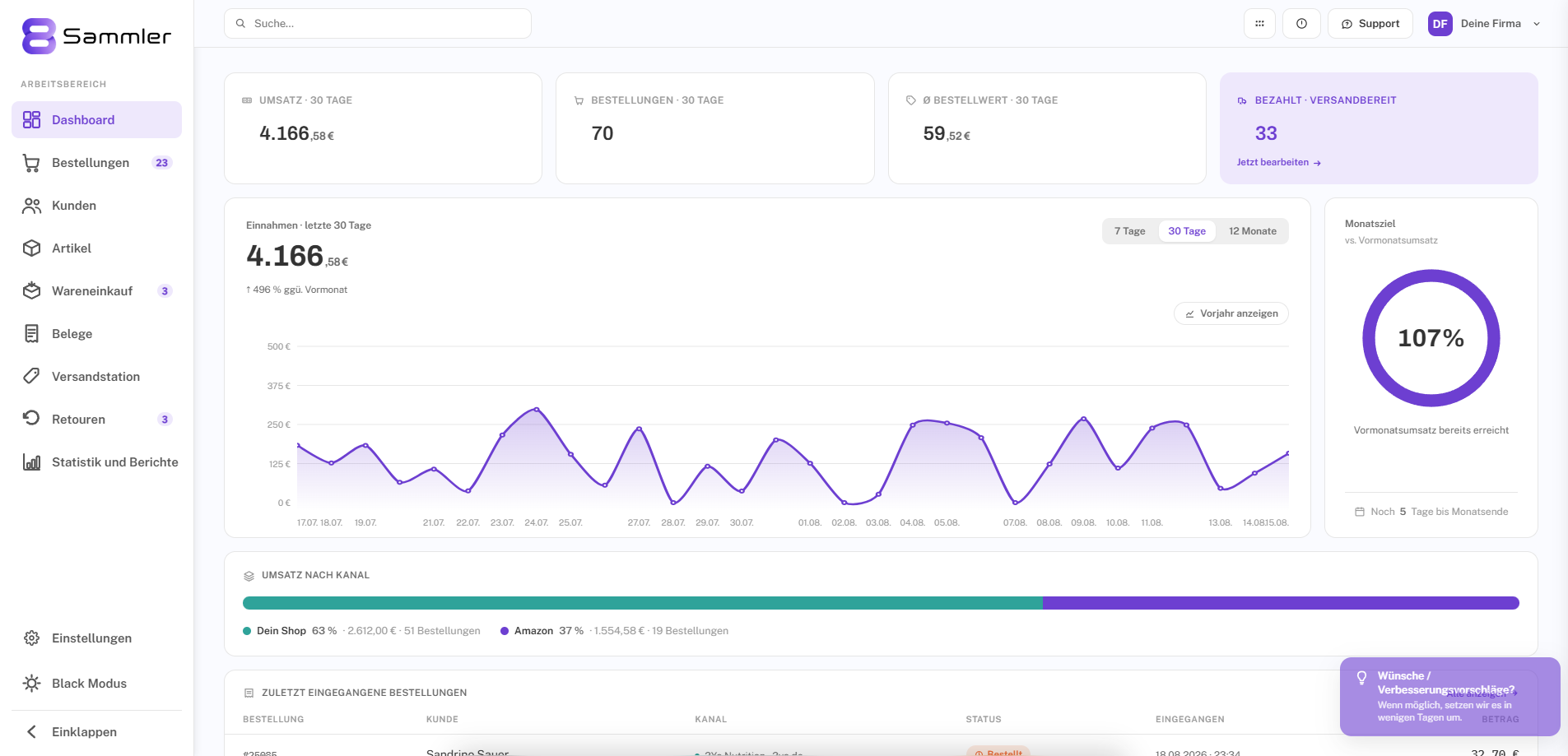The height and width of the screenshot is (756, 1568).
Task: Open Retouren via the return arrow icon
Action: click(32, 418)
